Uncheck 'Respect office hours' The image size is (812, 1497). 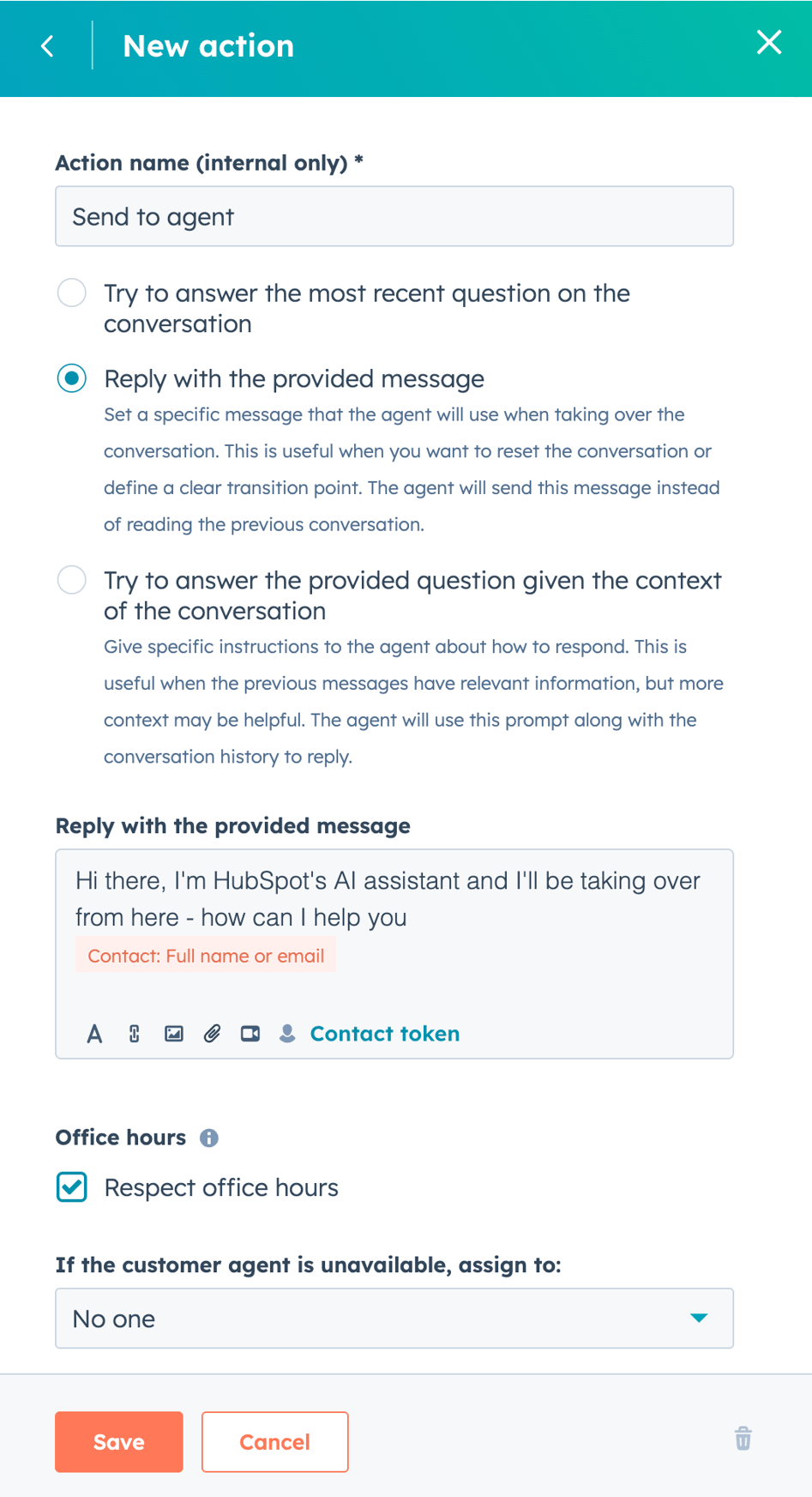click(72, 1187)
